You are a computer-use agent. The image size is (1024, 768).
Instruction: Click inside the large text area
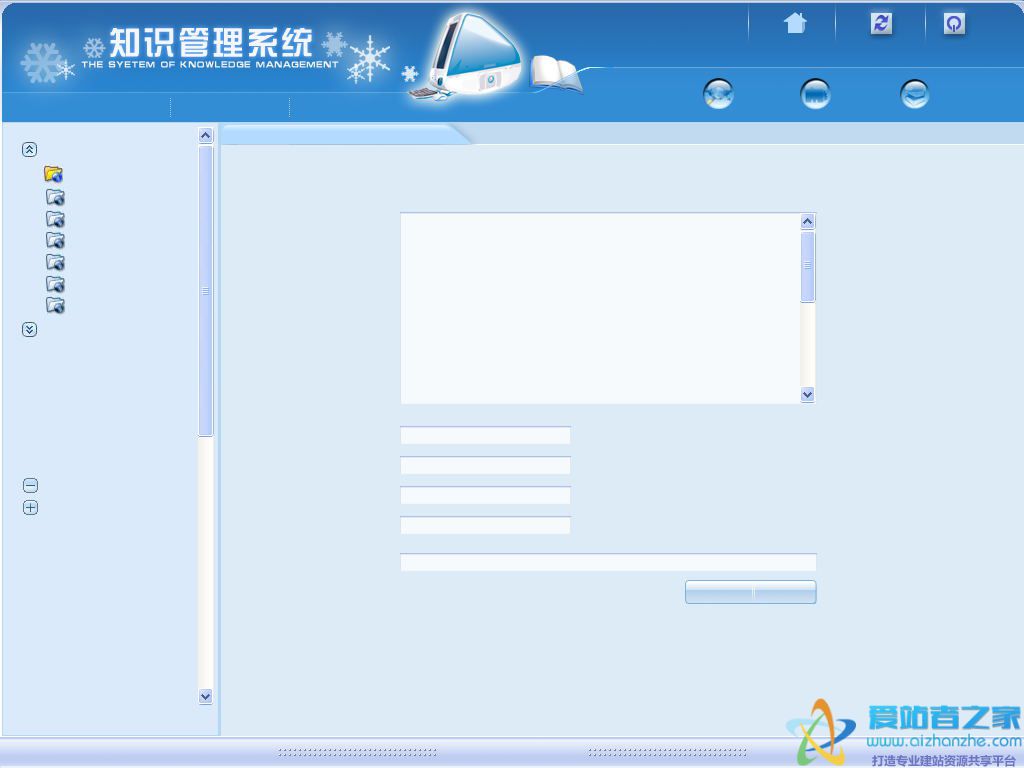point(600,308)
